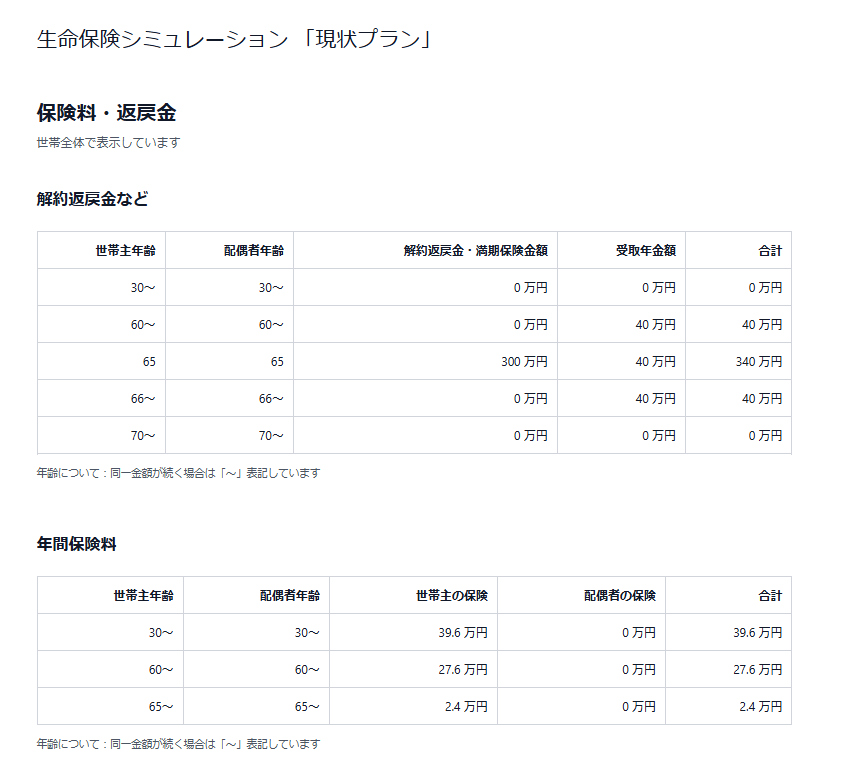Screen dimensions: 852x778
Task: Click 2.4 万円 in the 世帯主の保険 column
Action: point(465,706)
